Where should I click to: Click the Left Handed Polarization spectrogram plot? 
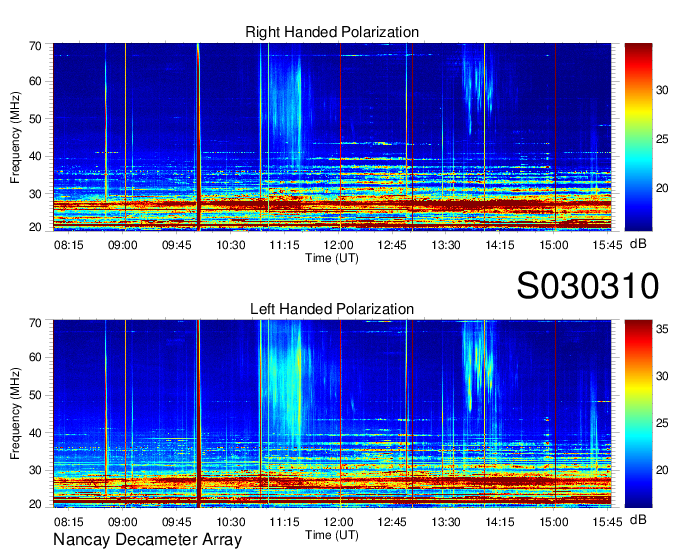[332, 414]
